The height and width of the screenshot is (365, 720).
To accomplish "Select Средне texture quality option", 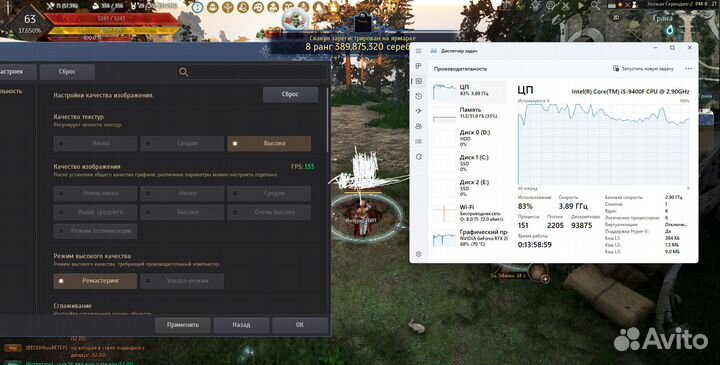I will pyautogui.click(x=182, y=143).
